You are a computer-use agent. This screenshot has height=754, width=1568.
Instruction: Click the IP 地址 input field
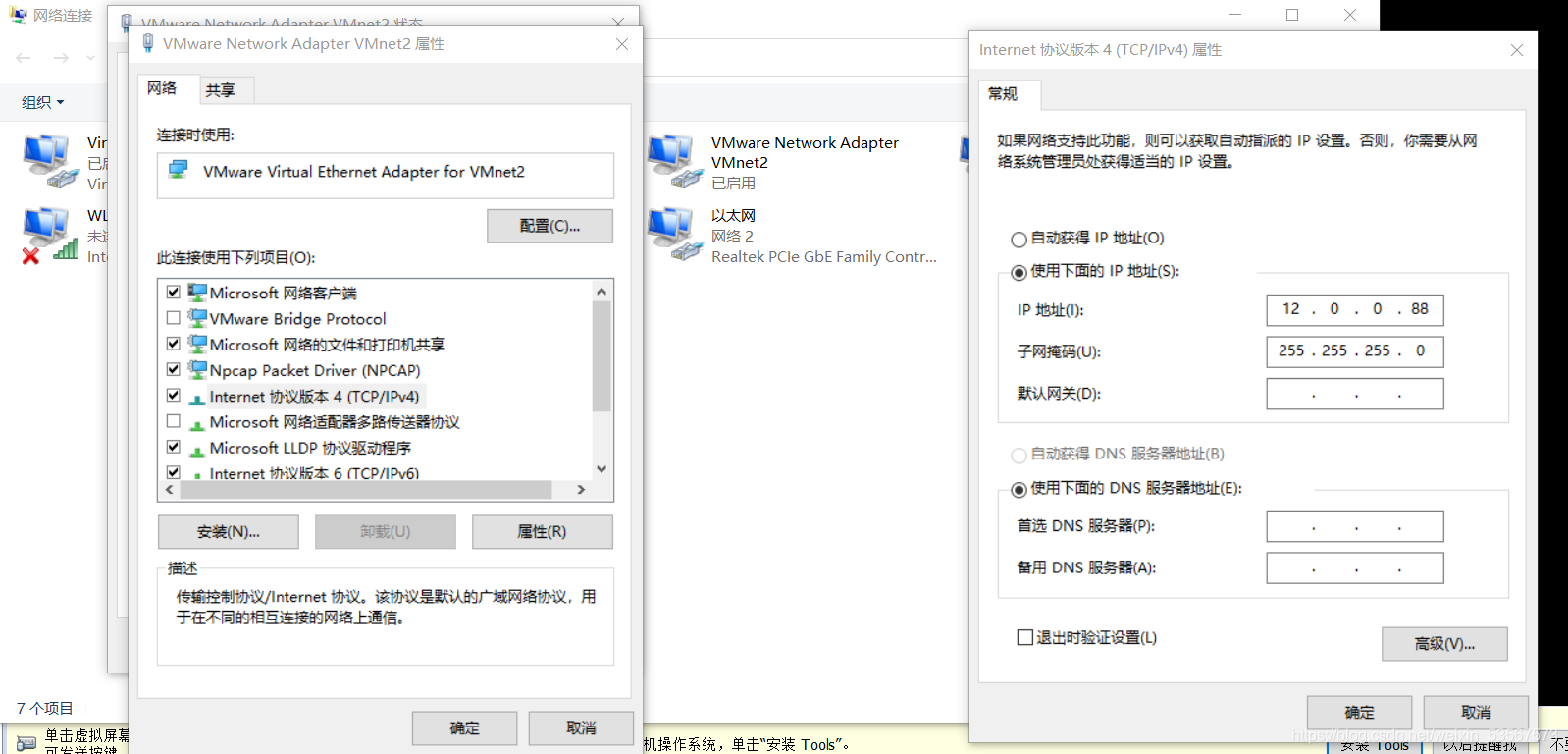1355,309
